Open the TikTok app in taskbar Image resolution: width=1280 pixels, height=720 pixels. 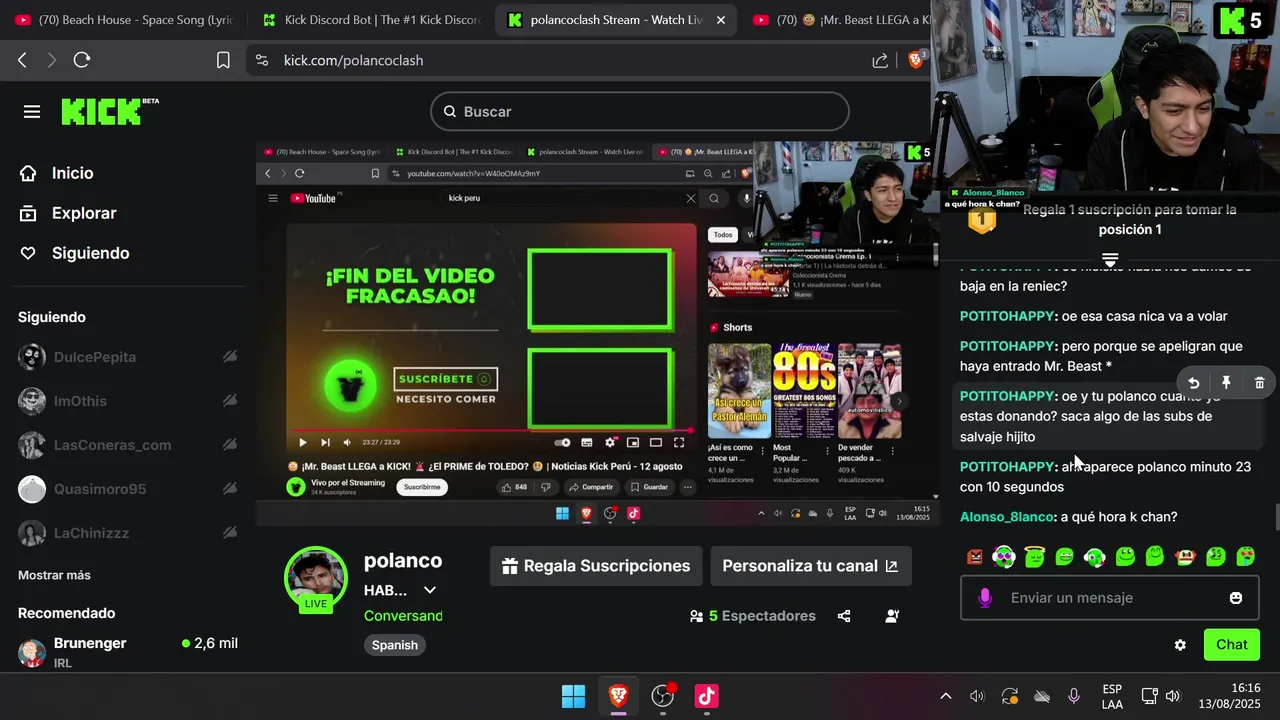707,696
